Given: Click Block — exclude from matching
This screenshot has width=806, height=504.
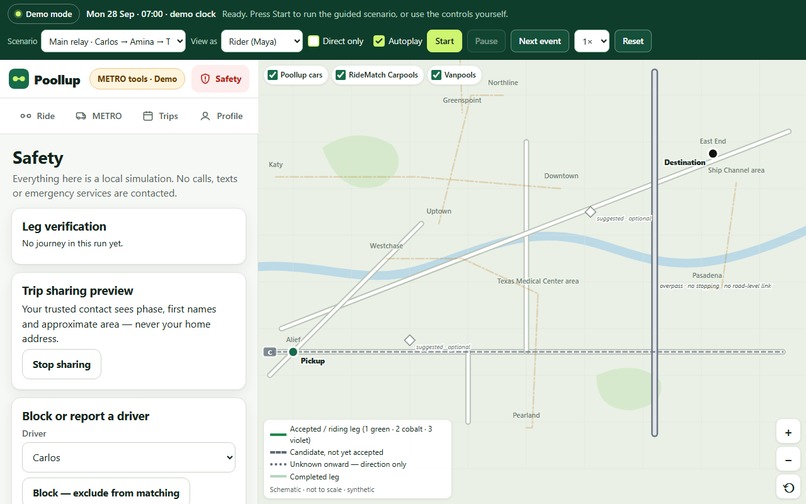Looking at the screenshot, I should (106, 492).
